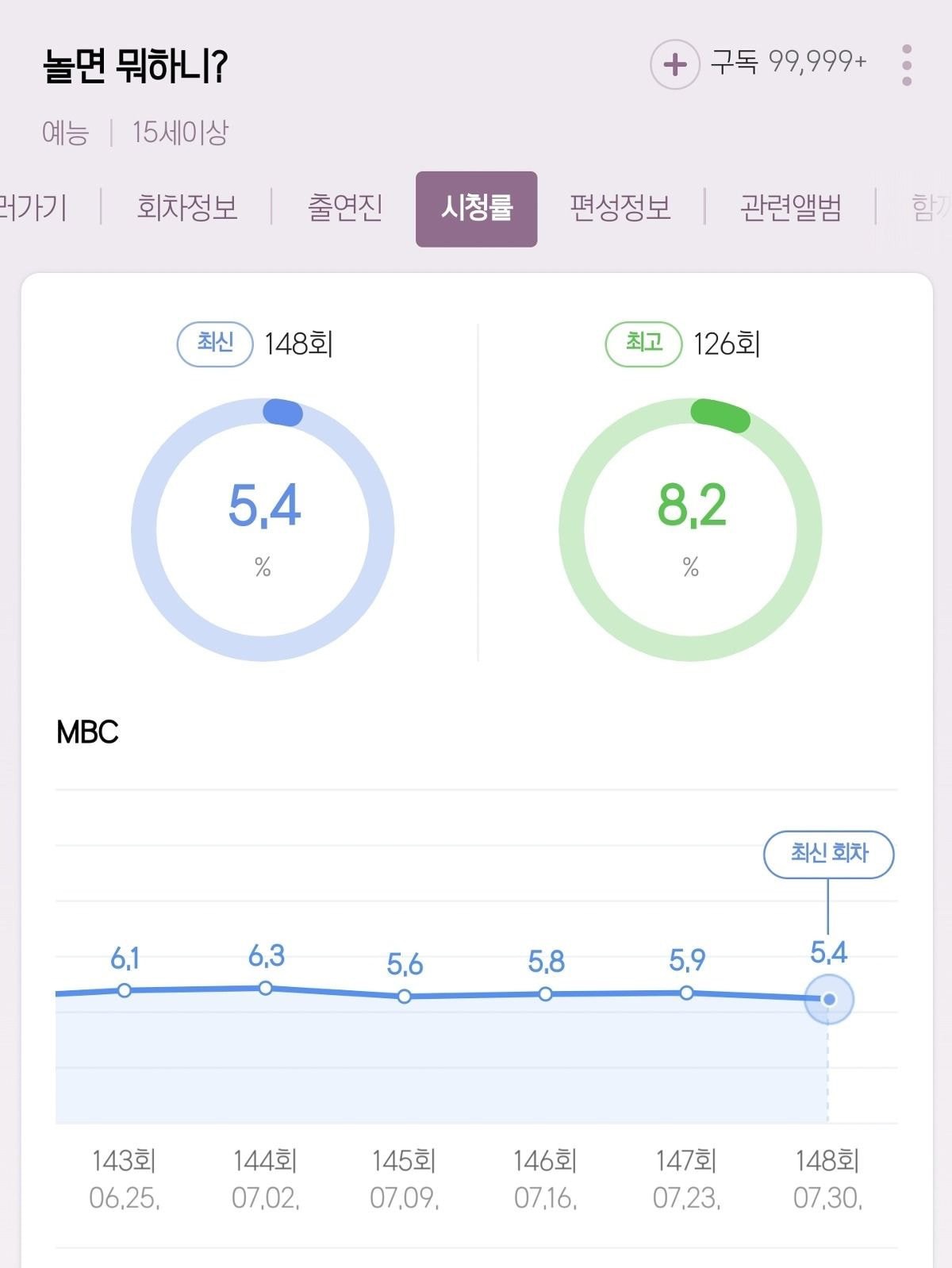Image resolution: width=952 pixels, height=1268 pixels.
Task: Tap the plus subscribe icon
Action: [674, 64]
